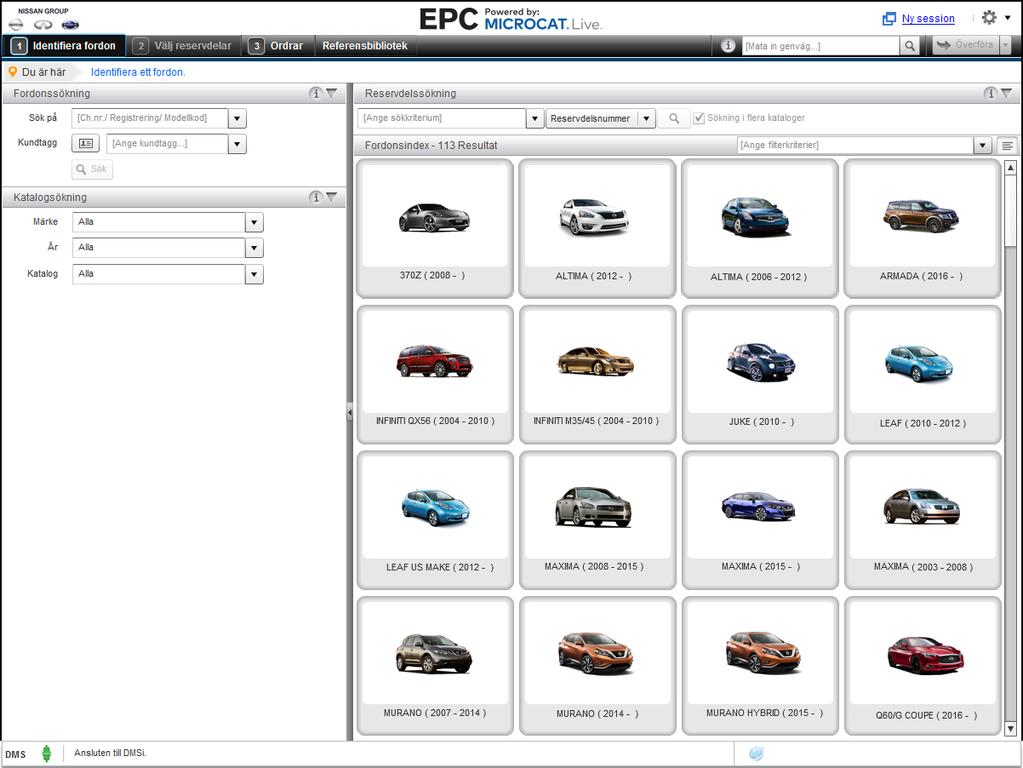Open the Överföra split-button arrow

pos(1005,45)
